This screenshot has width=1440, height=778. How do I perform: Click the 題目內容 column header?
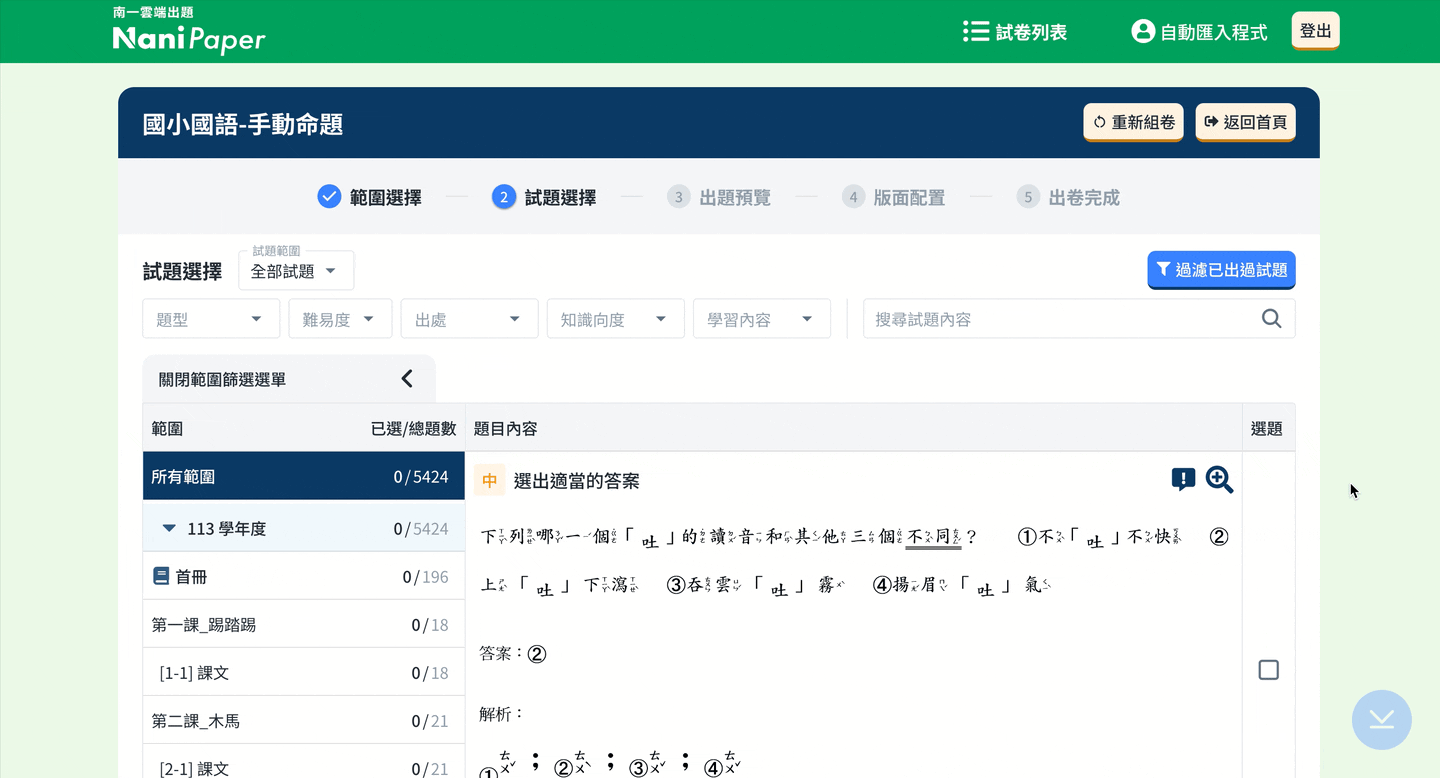coord(506,428)
